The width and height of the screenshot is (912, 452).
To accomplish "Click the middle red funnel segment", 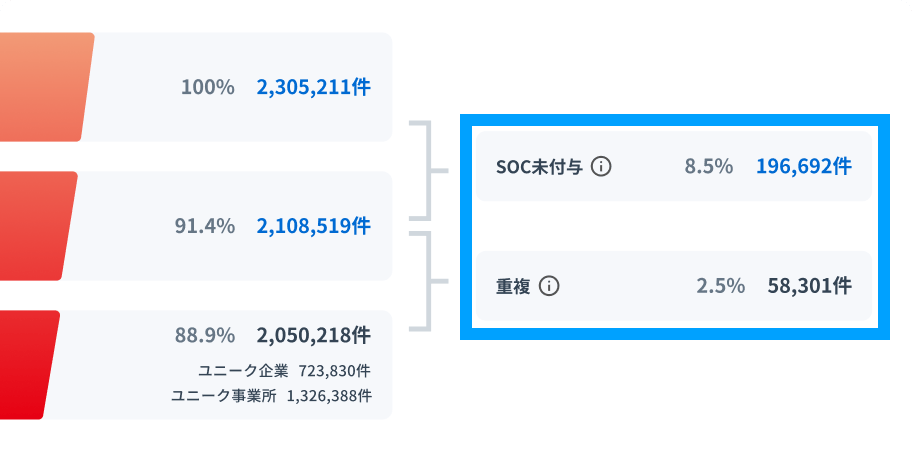I will [x=36, y=226].
